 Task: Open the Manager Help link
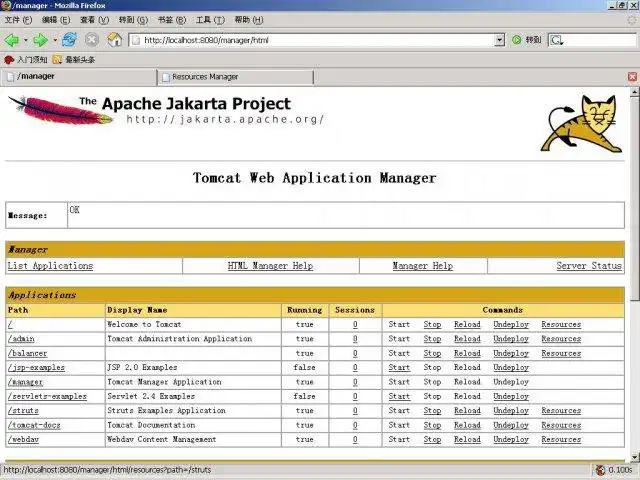[x=422, y=266]
